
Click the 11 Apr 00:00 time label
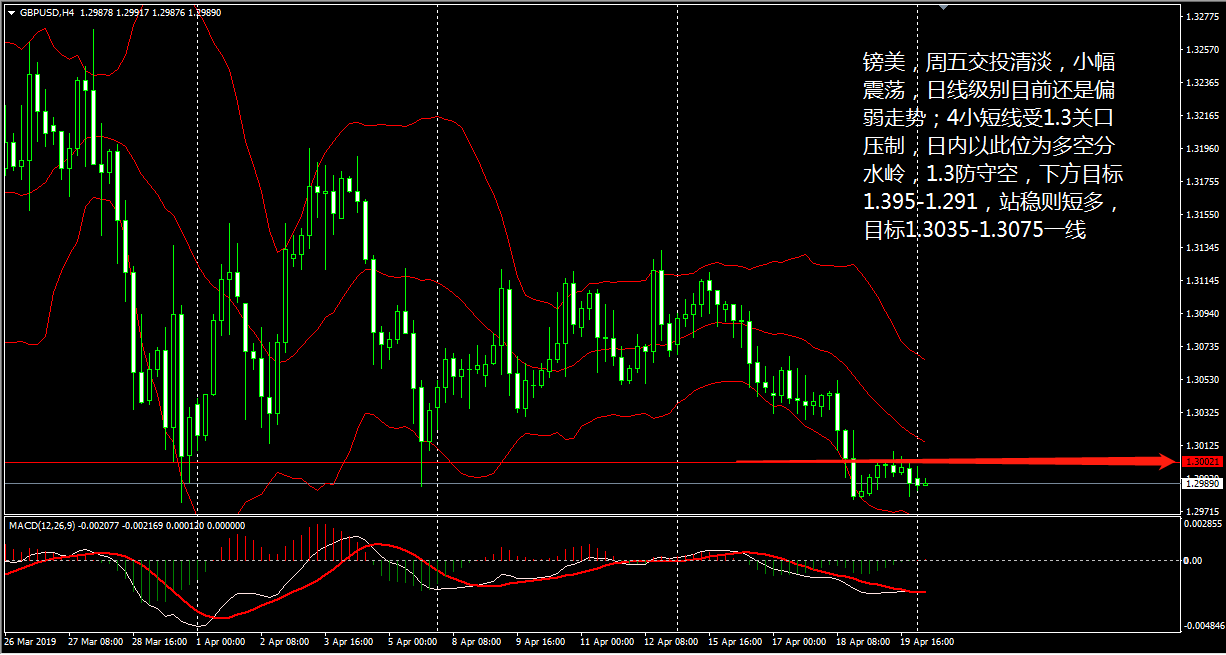pyautogui.click(x=605, y=643)
